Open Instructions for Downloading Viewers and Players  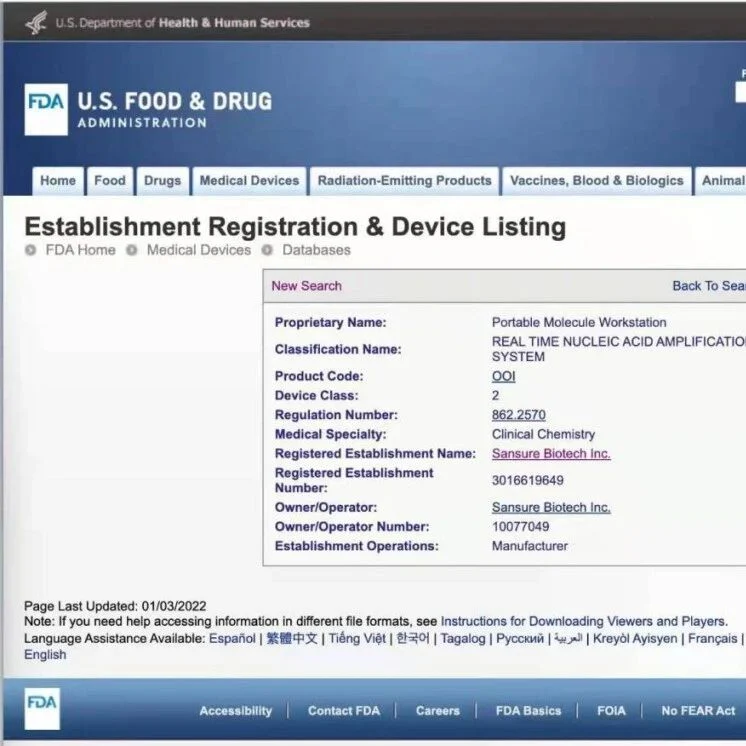pyautogui.click(x=584, y=621)
